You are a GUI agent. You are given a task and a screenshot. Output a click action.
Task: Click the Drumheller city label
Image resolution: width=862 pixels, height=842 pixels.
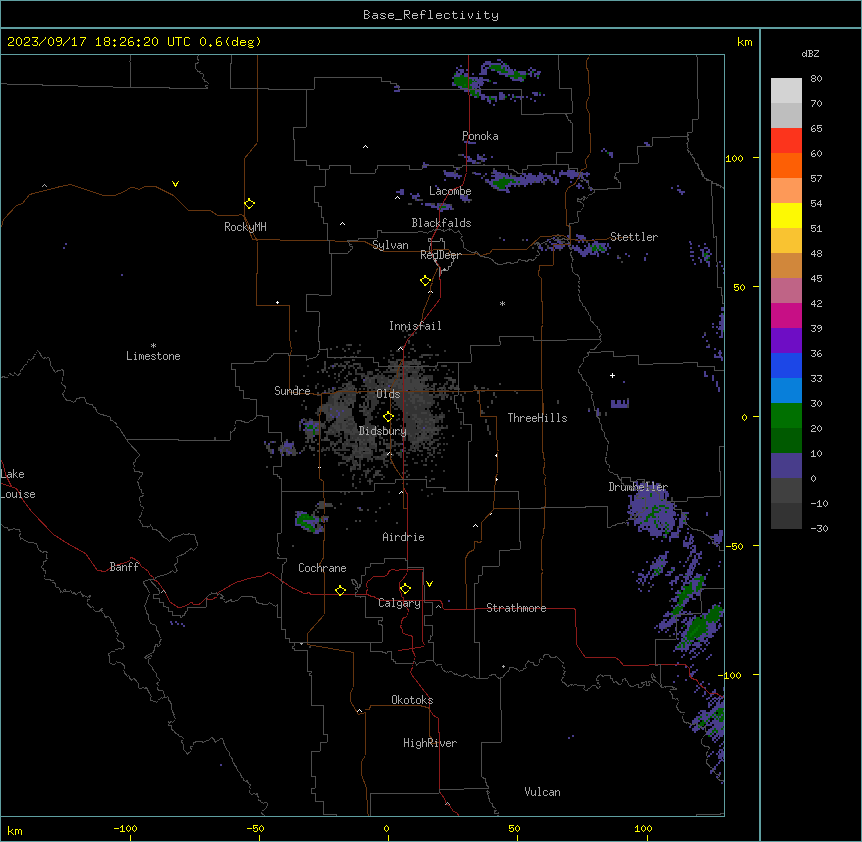[x=638, y=487]
